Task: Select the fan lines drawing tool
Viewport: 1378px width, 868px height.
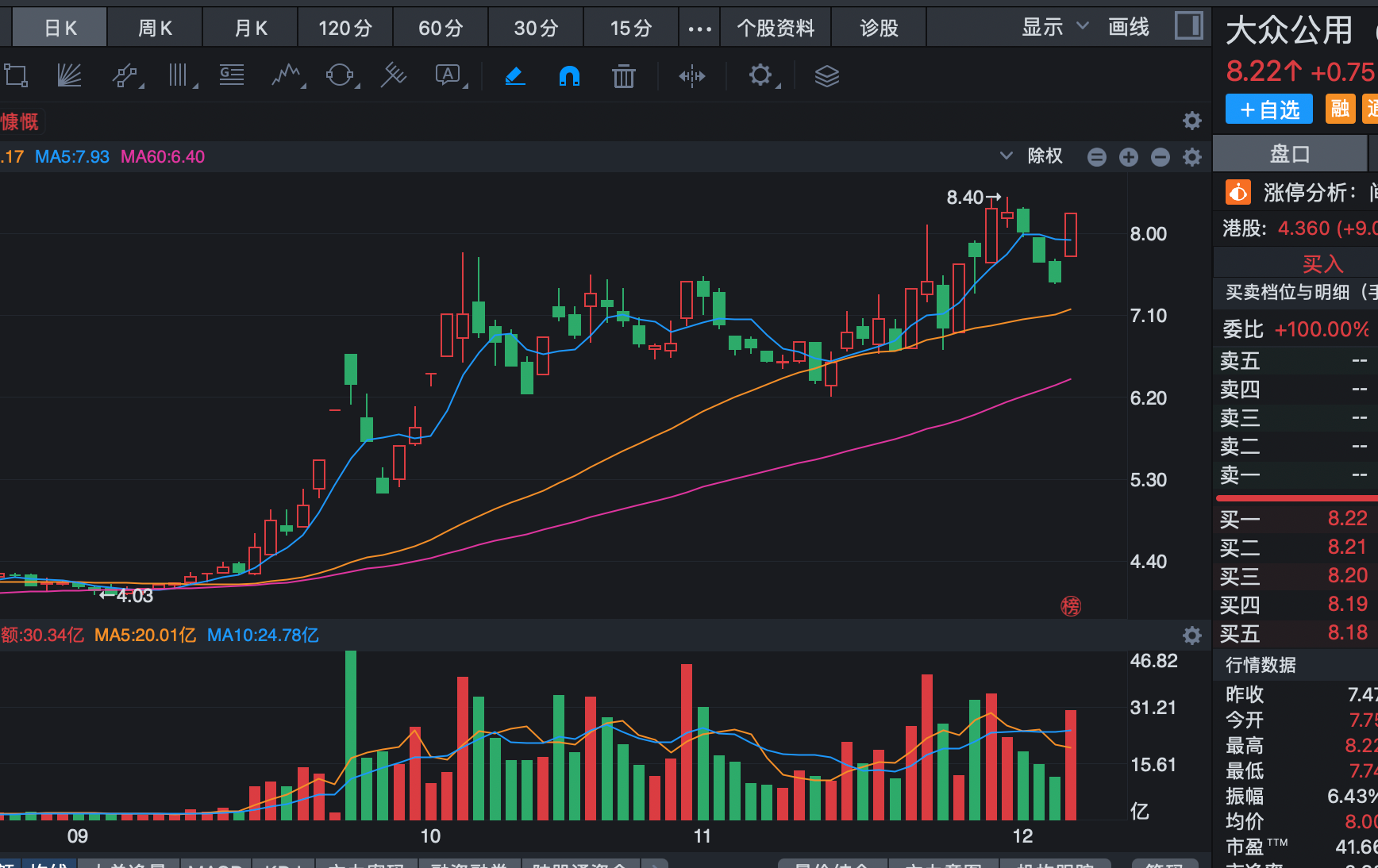Action: pyautogui.click(x=70, y=76)
